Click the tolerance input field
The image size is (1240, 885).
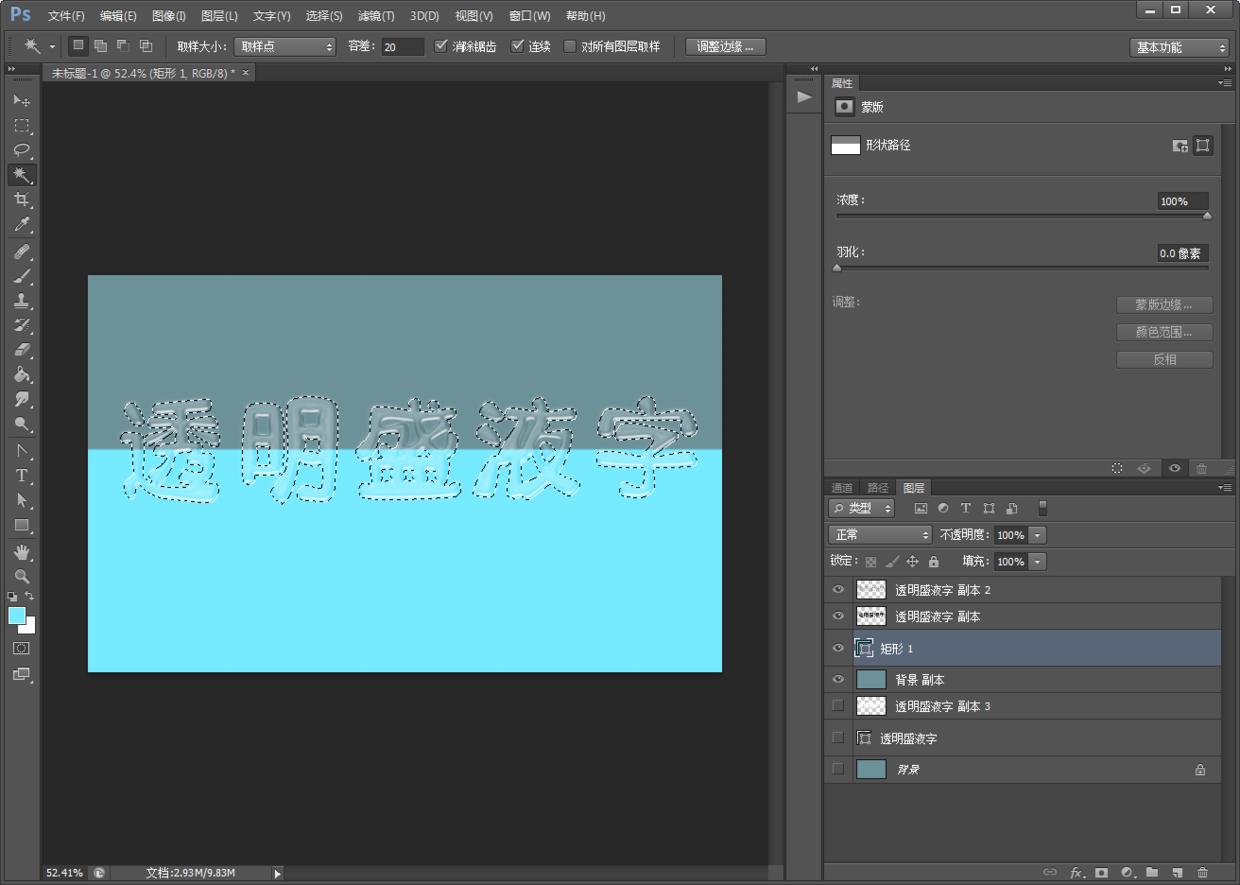pyautogui.click(x=402, y=47)
